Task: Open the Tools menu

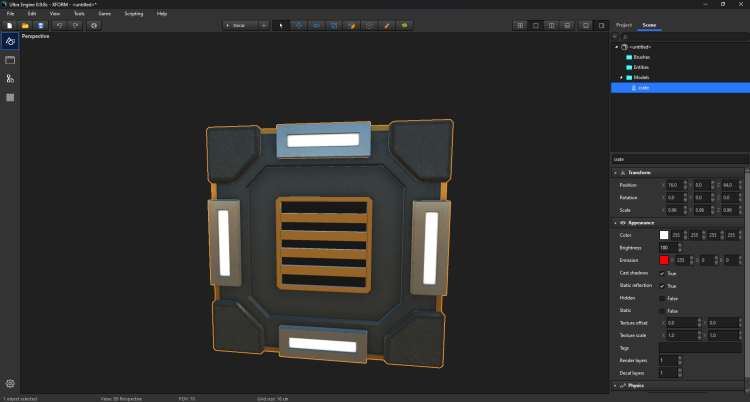Action: (79, 14)
